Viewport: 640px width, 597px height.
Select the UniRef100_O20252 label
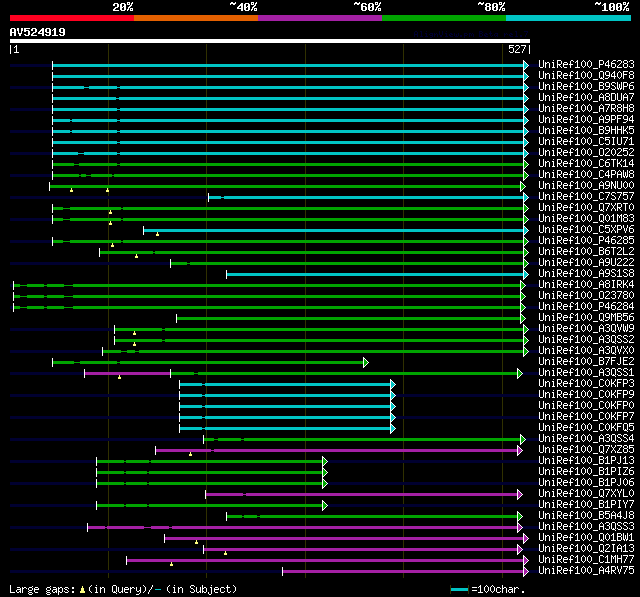tap(586, 152)
